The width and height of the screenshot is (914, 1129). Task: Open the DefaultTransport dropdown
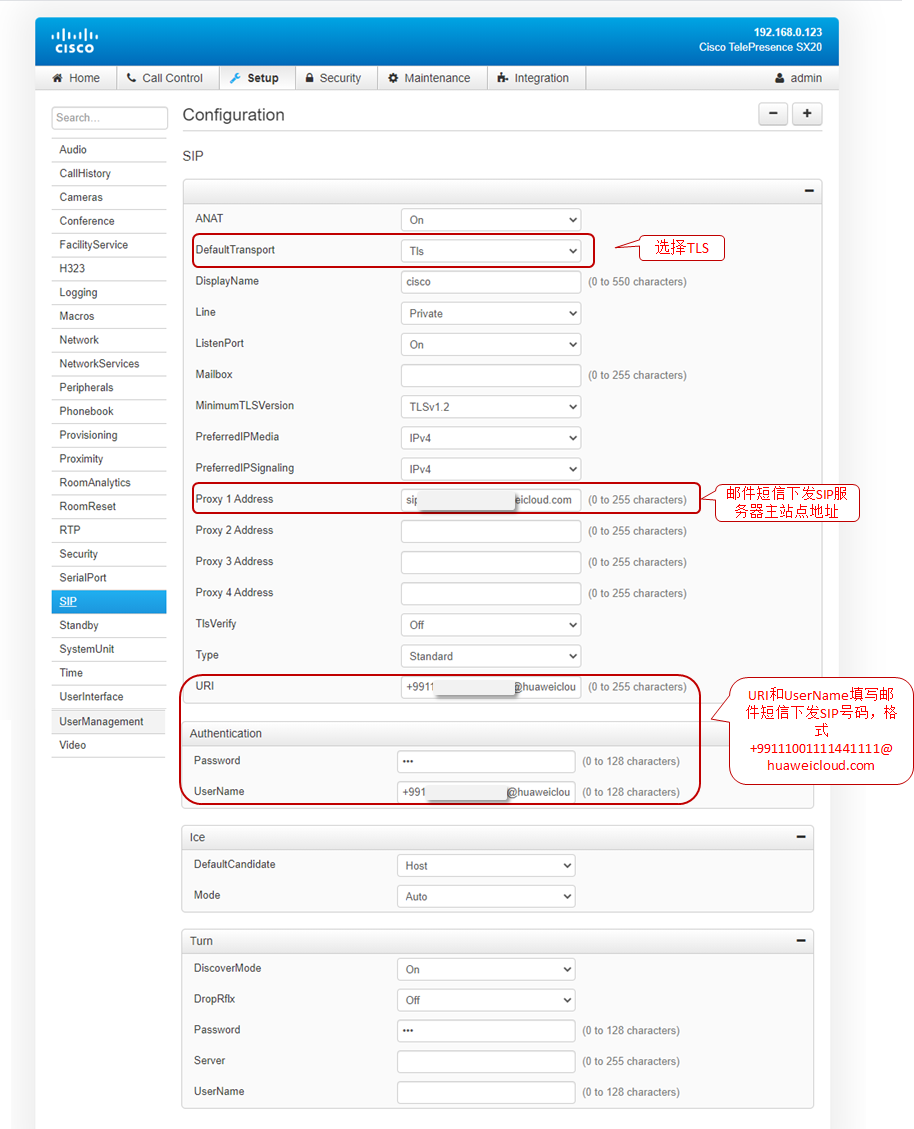pos(490,251)
